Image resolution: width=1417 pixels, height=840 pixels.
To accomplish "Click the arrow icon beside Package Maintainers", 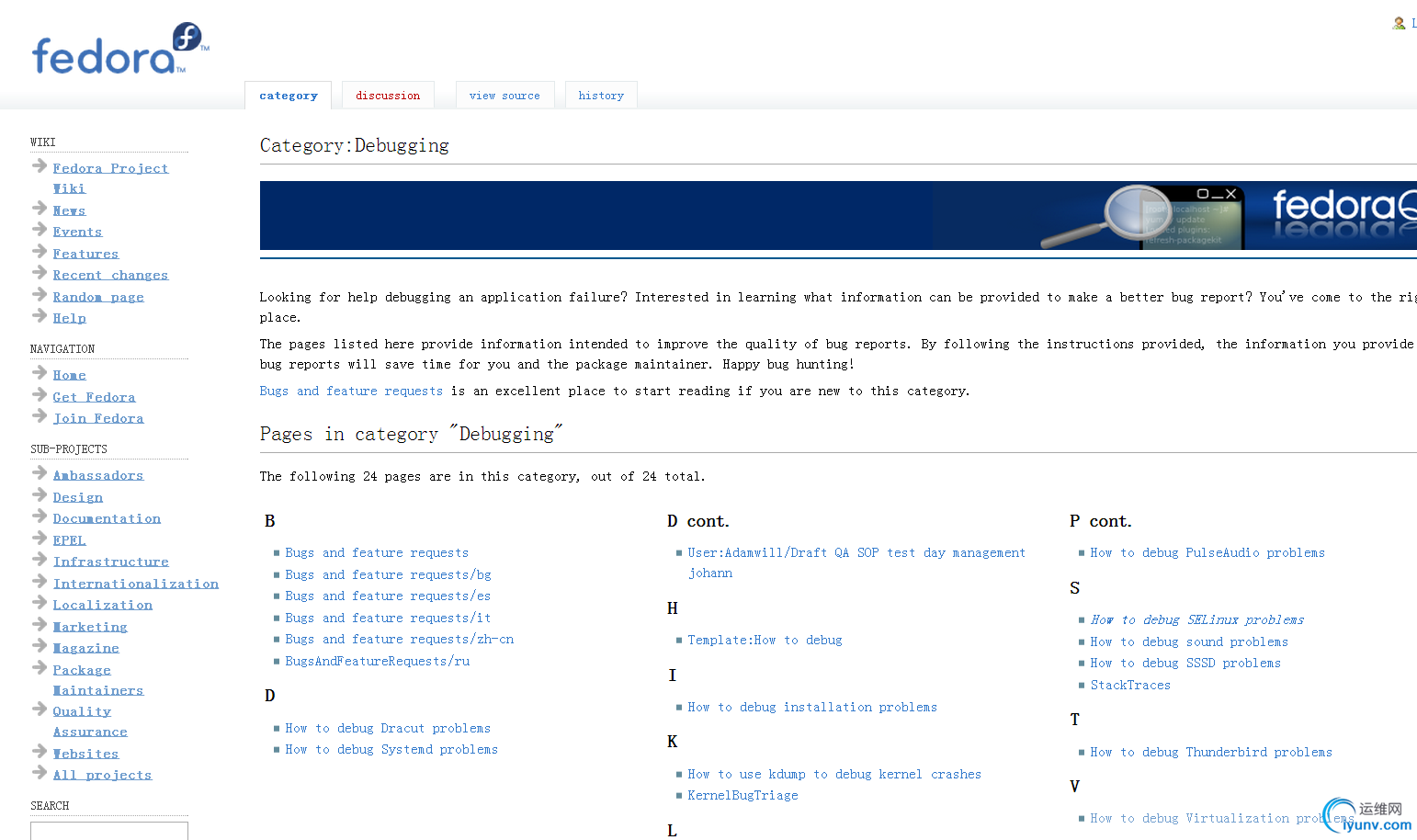I will click(40, 667).
